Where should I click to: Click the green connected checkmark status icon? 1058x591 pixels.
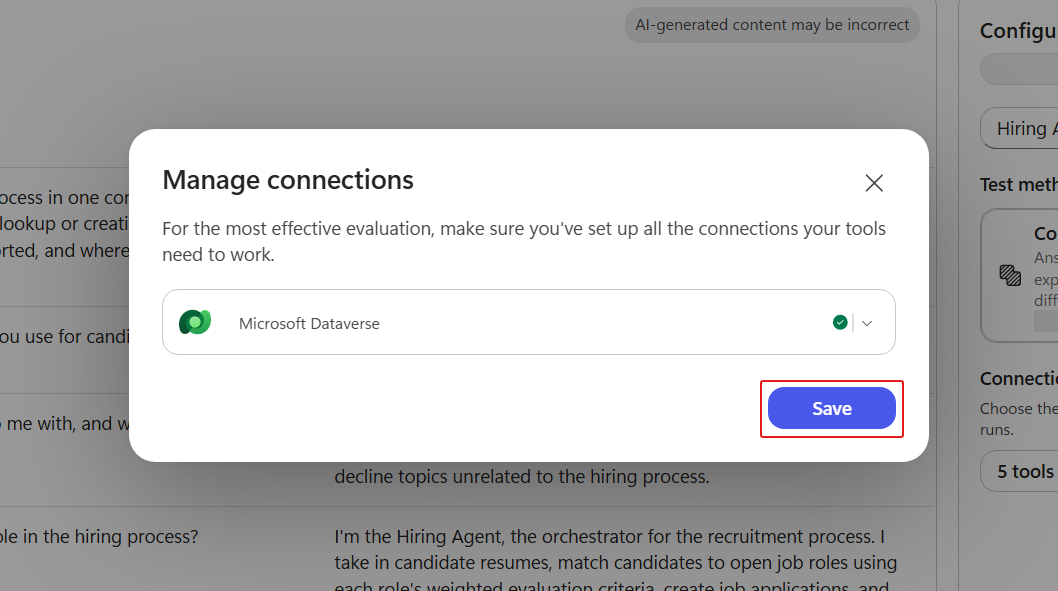[x=840, y=322]
